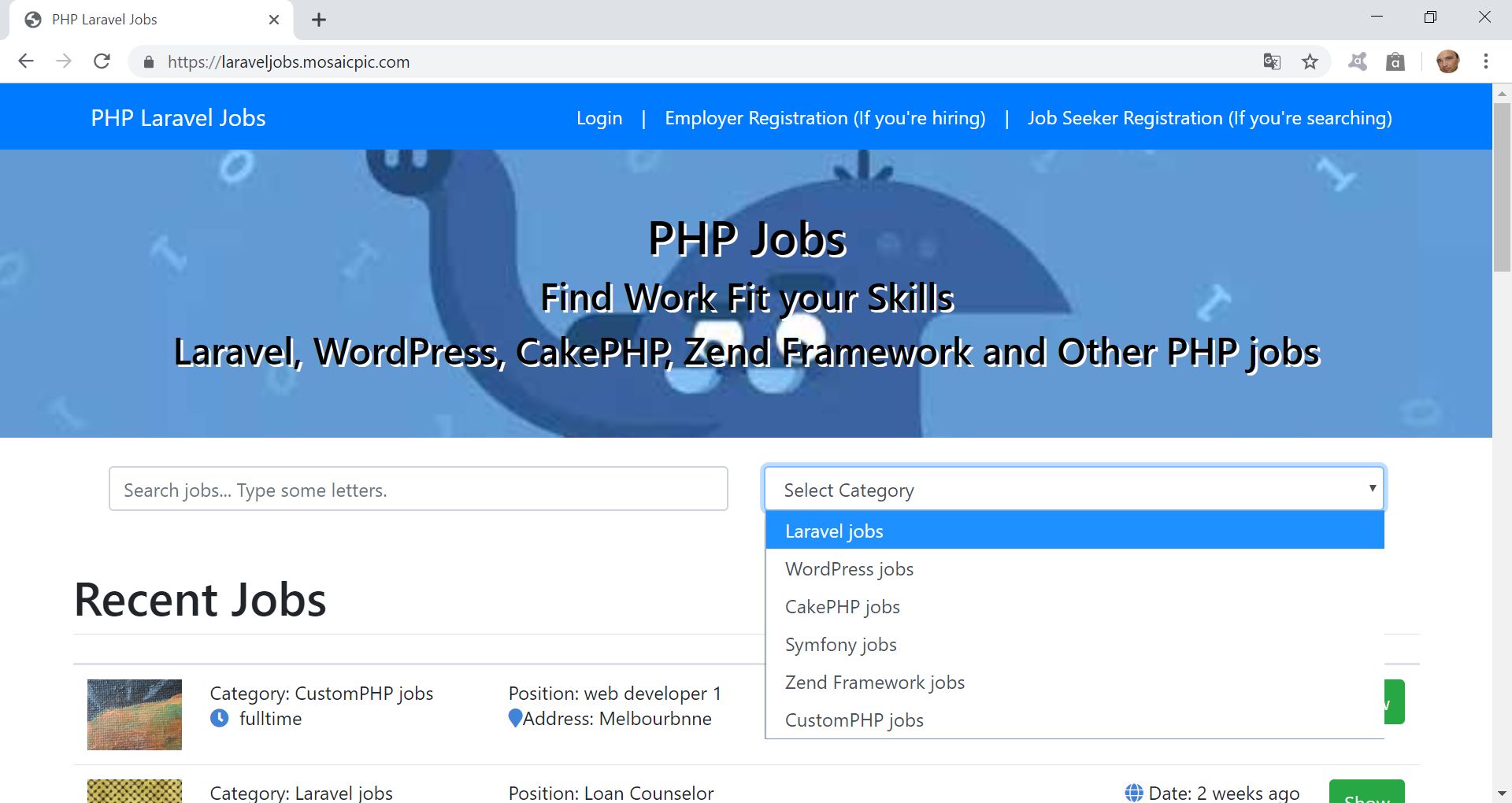Screen dimensions: 1512x803
Task: Restore down the Chrome window
Action: tap(1430, 17)
